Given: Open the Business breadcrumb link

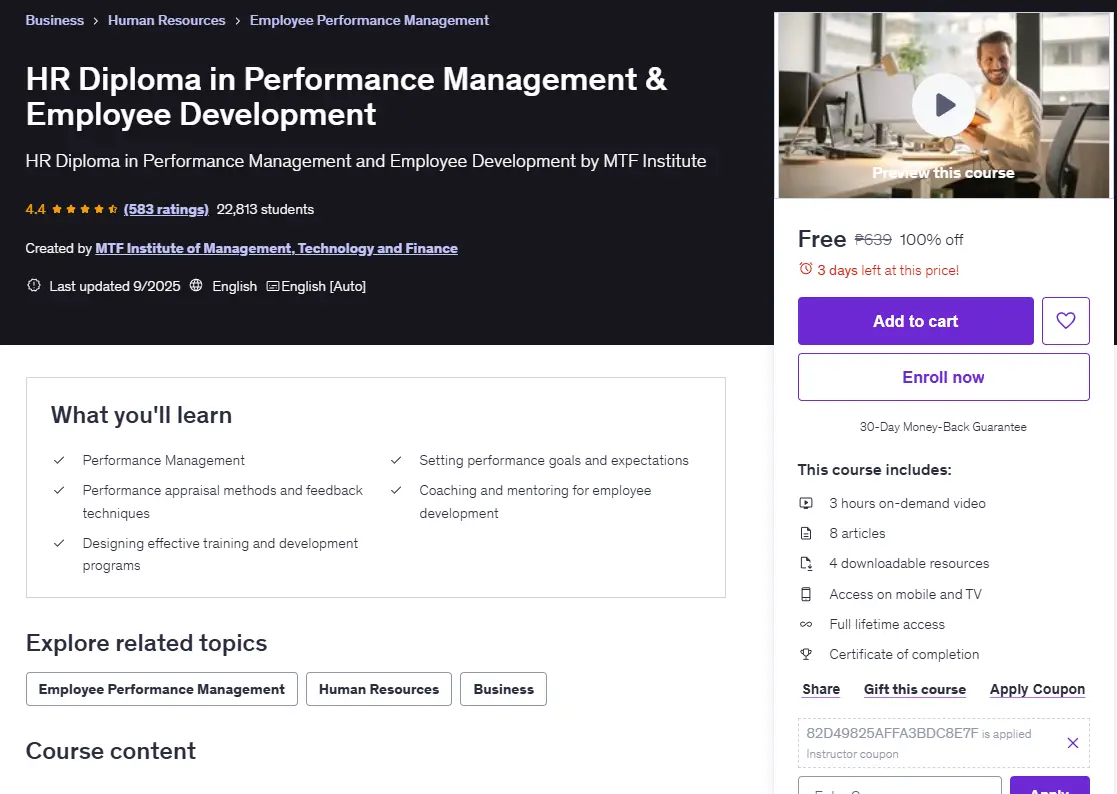Looking at the screenshot, I should pos(55,20).
